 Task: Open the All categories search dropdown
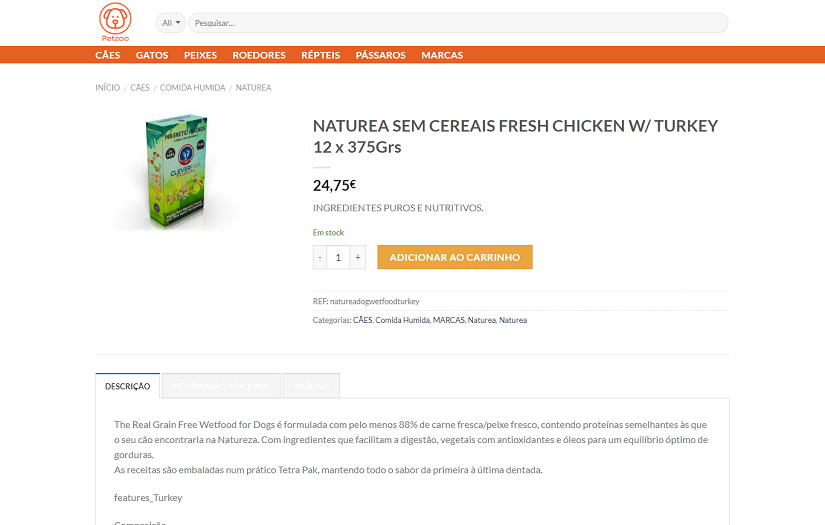pyautogui.click(x=171, y=22)
